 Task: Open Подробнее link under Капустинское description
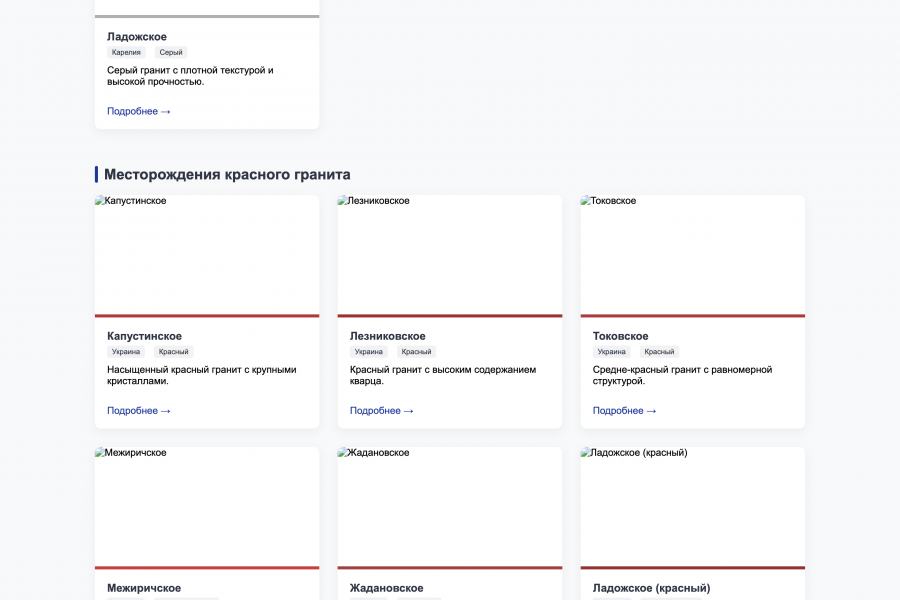pos(138,410)
